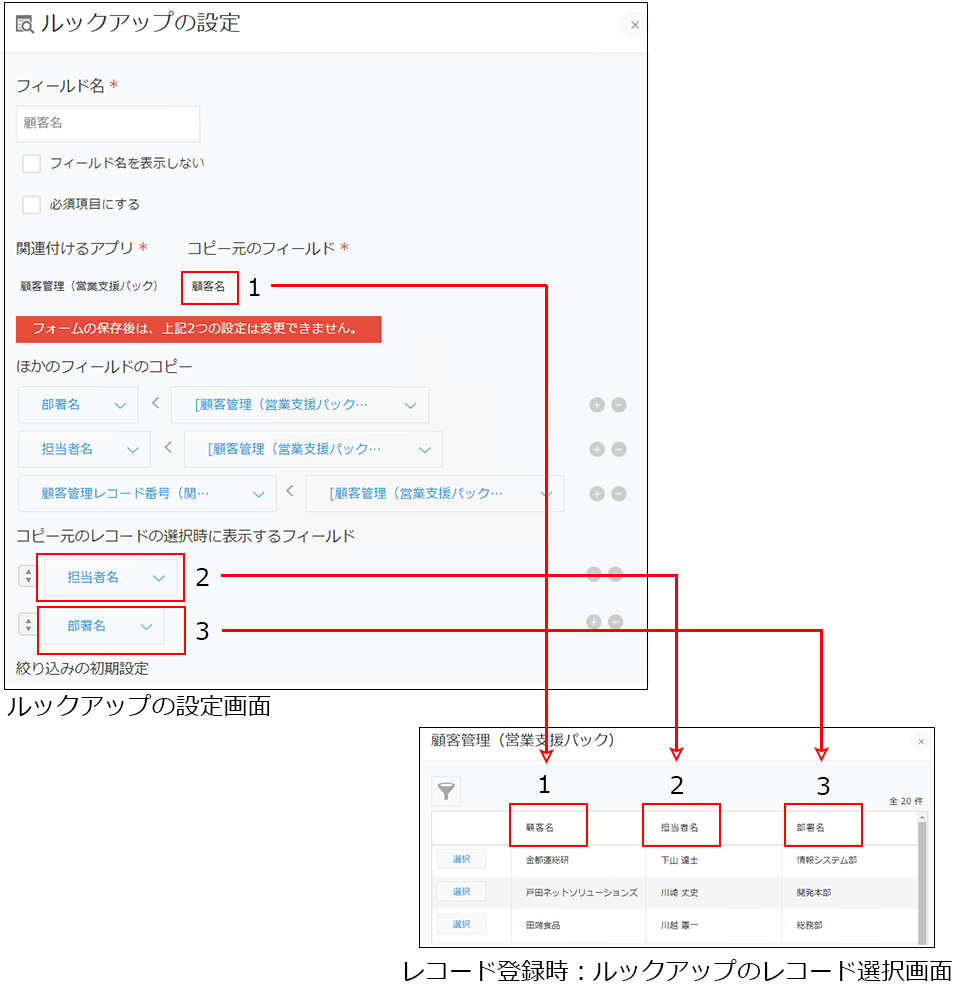Click the filter funnel icon in the record selection screen
The image size is (960, 1000).
(446, 791)
